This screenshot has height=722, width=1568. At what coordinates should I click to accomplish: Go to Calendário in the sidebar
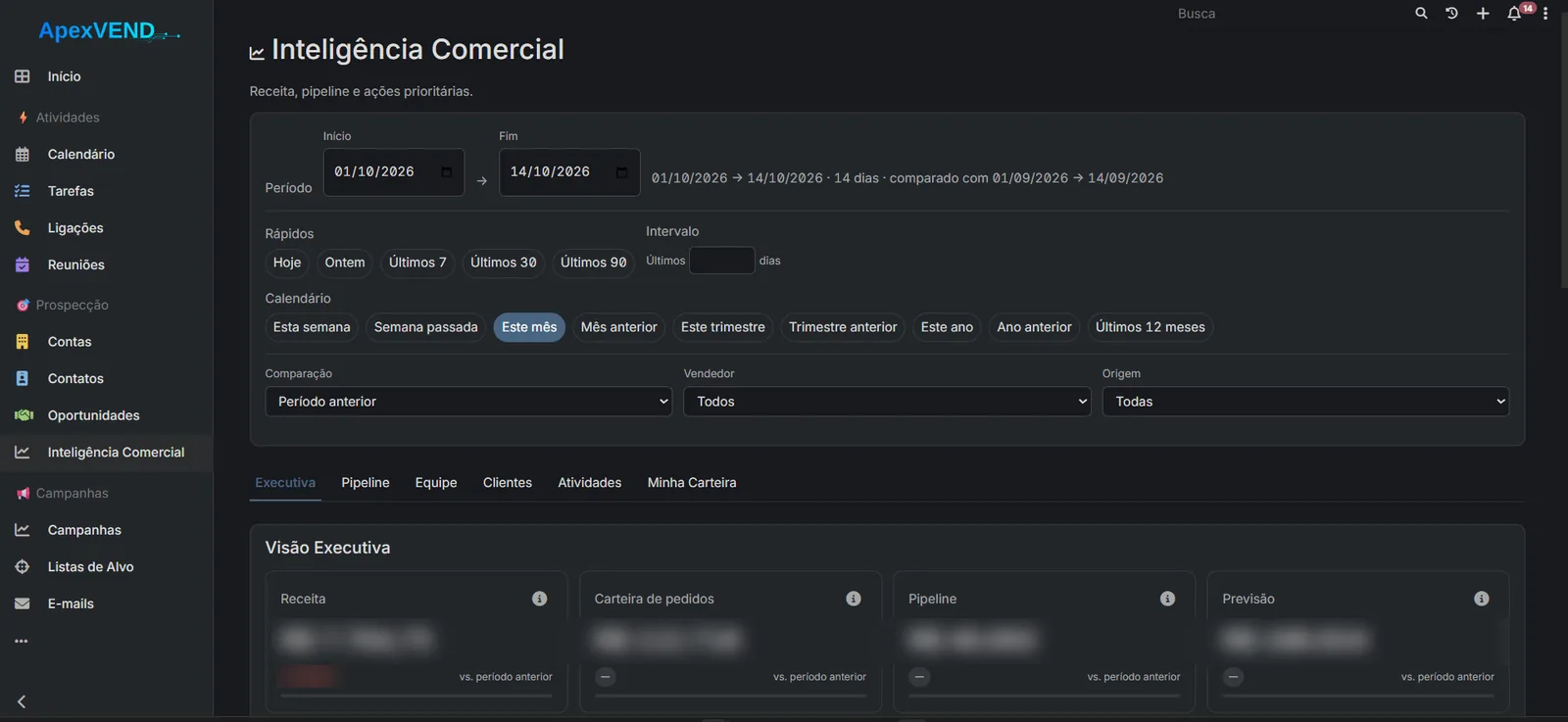106,155
